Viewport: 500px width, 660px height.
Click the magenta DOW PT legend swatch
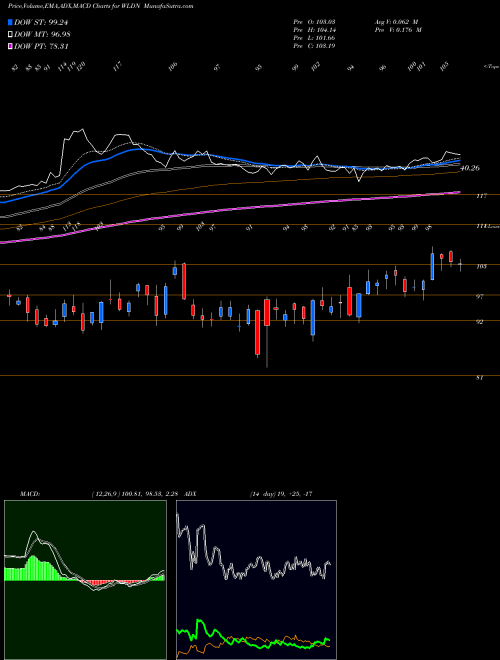(x=10, y=46)
